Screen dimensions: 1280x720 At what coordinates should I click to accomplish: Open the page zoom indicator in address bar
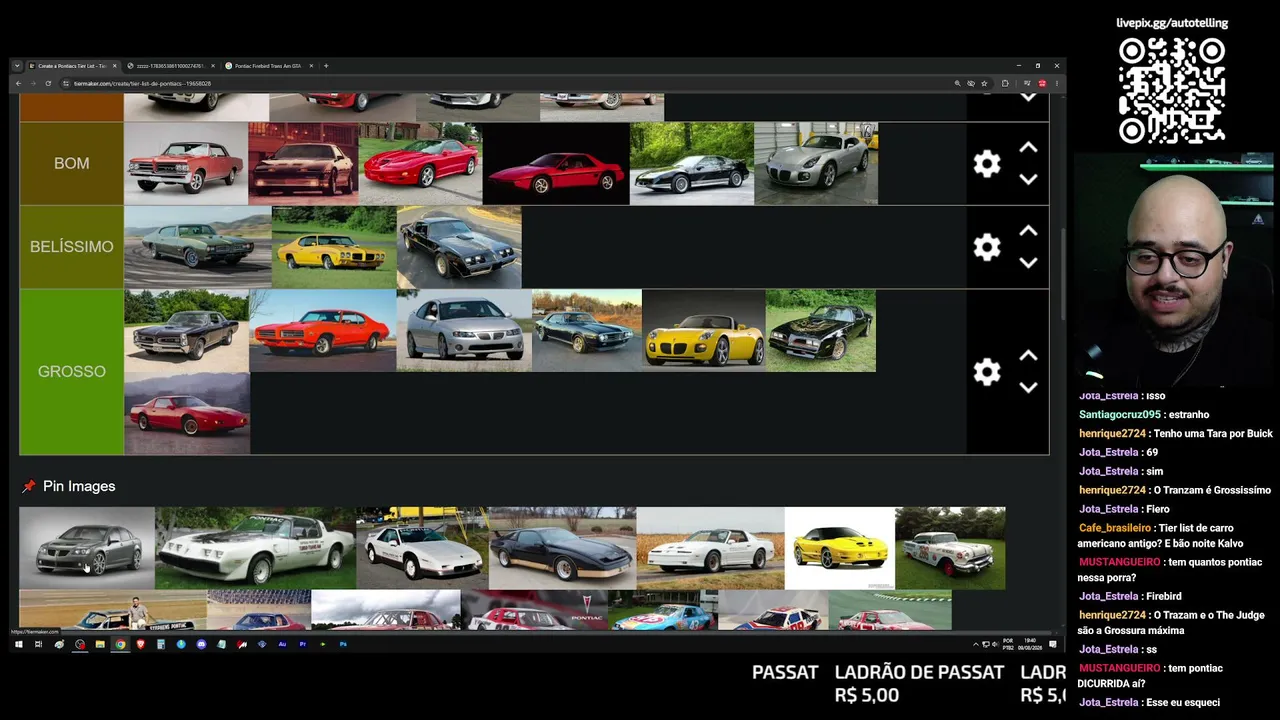tap(957, 84)
